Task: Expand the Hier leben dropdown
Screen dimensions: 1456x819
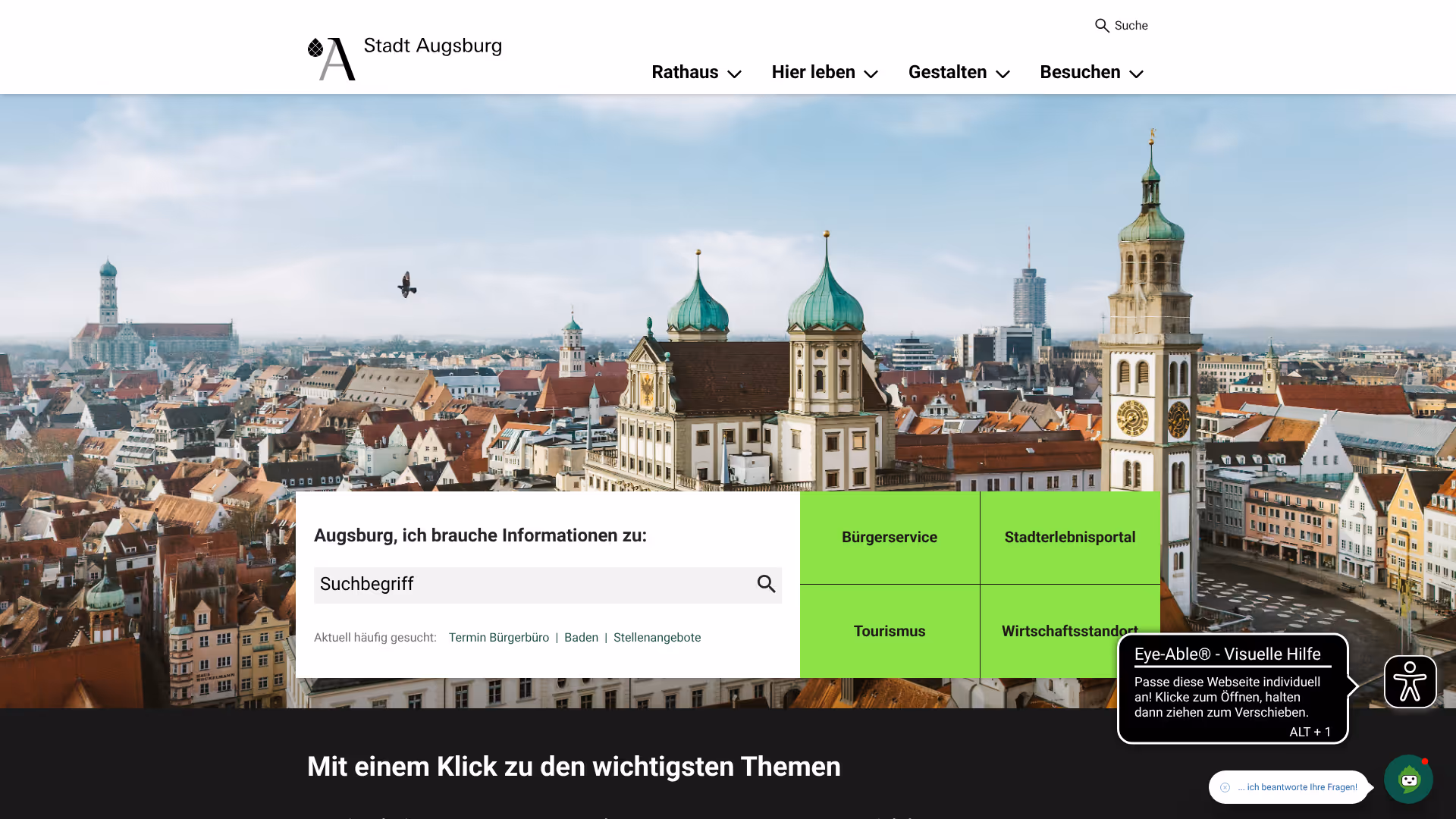Action: pyautogui.click(x=824, y=72)
